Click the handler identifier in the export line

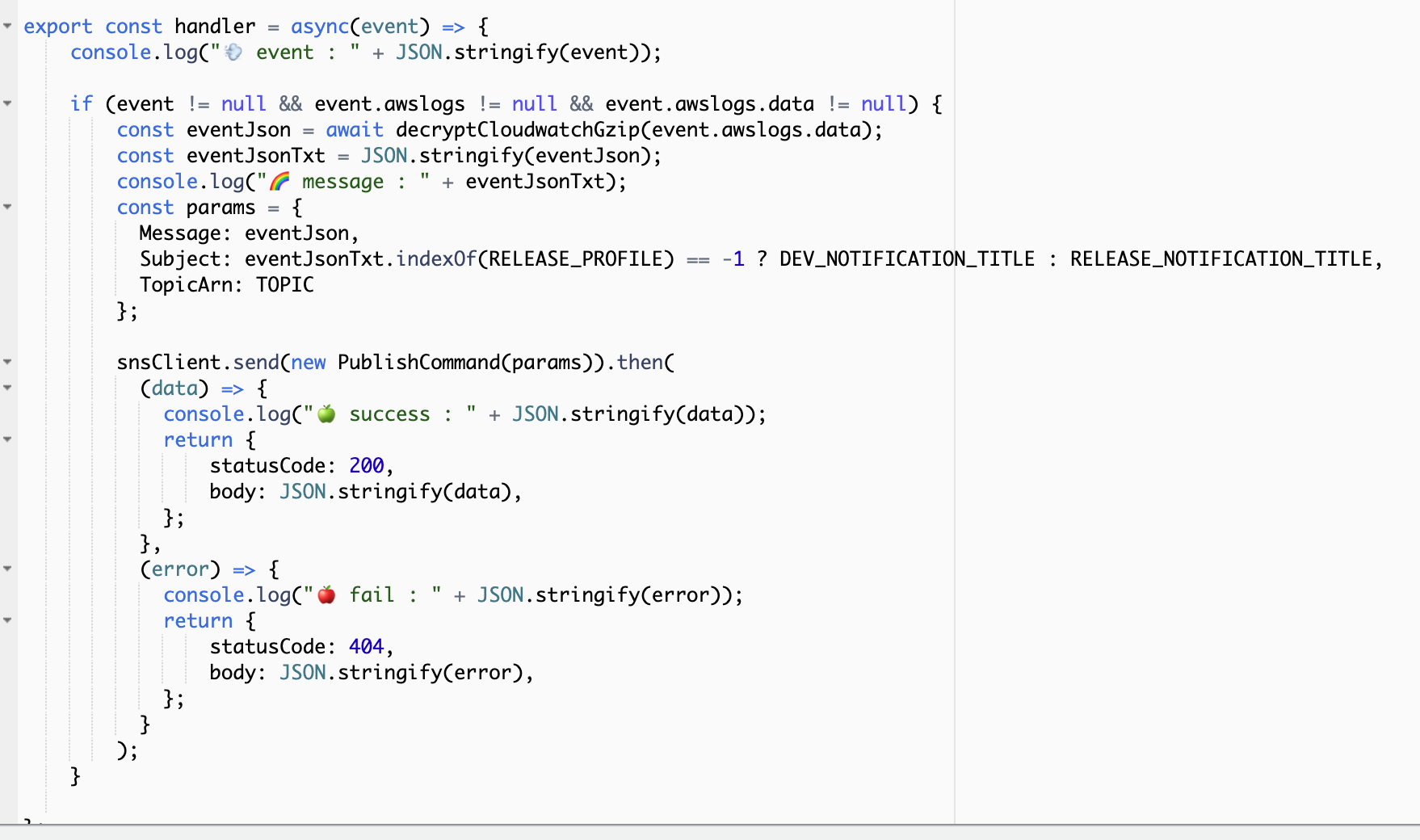point(215,27)
